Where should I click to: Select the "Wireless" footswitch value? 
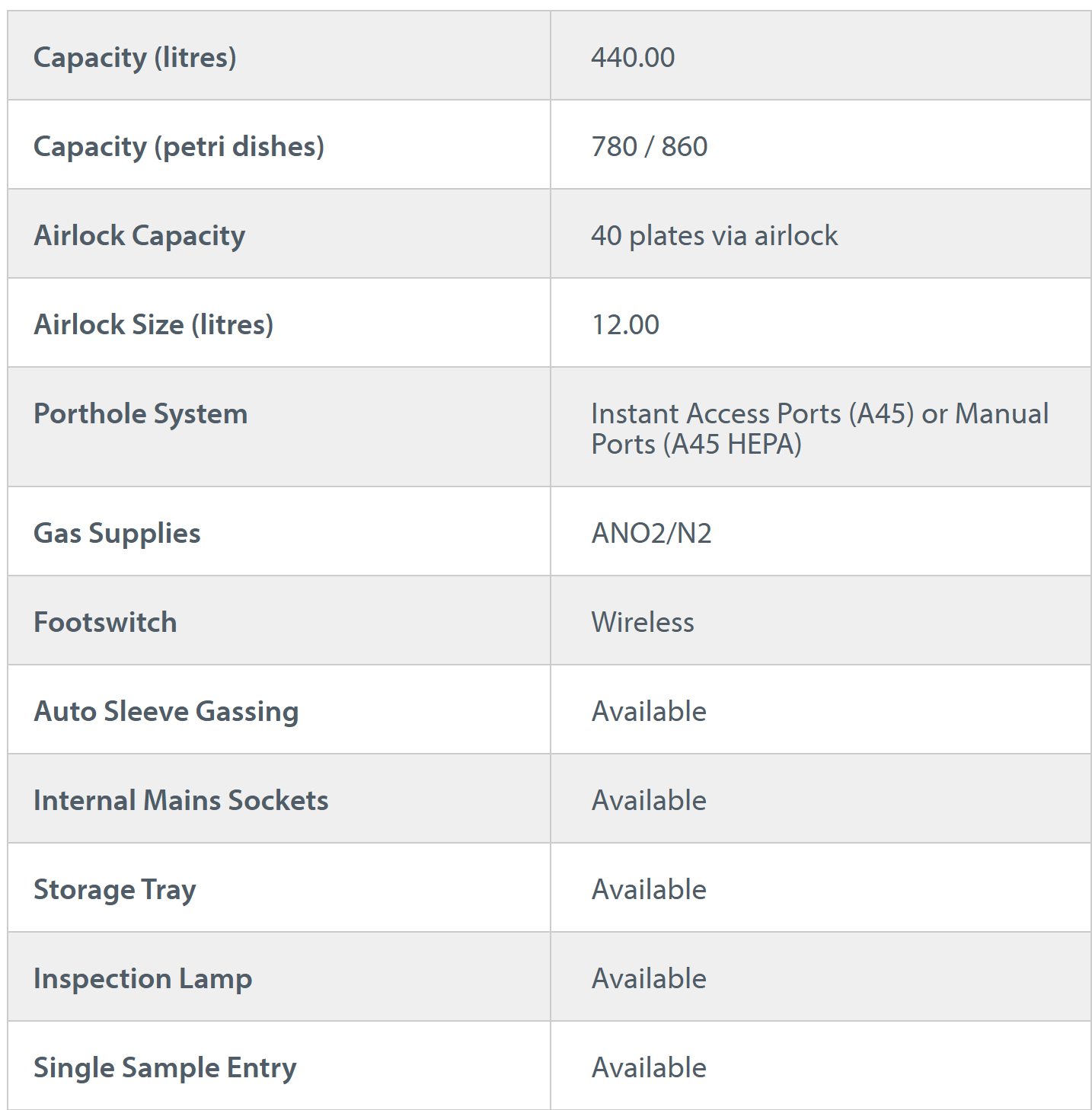643,622
